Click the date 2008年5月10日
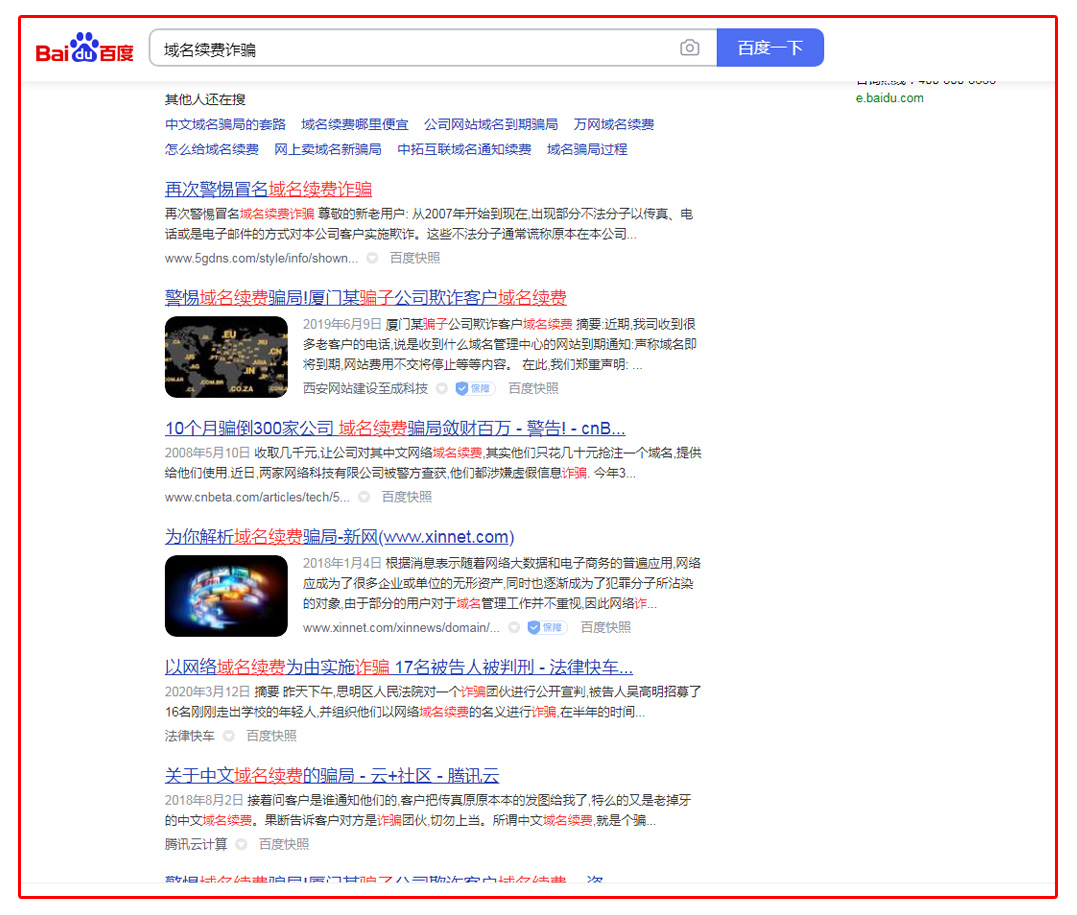Image resolution: width=1077 pixels, height=915 pixels. pyautogui.click(x=207, y=453)
